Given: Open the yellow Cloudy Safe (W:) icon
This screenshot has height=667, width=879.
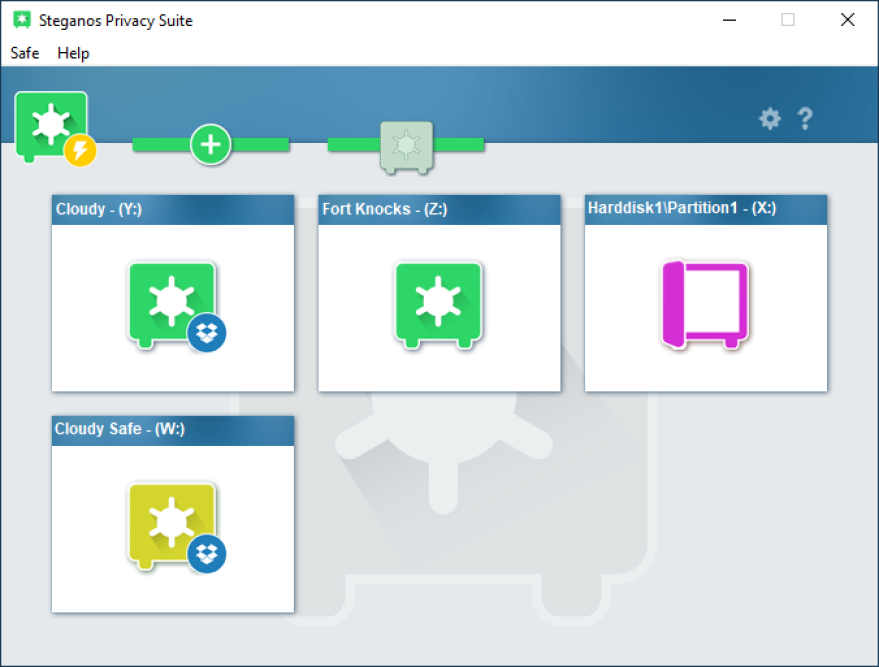Looking at the screenshot, I should coord(172,525).
